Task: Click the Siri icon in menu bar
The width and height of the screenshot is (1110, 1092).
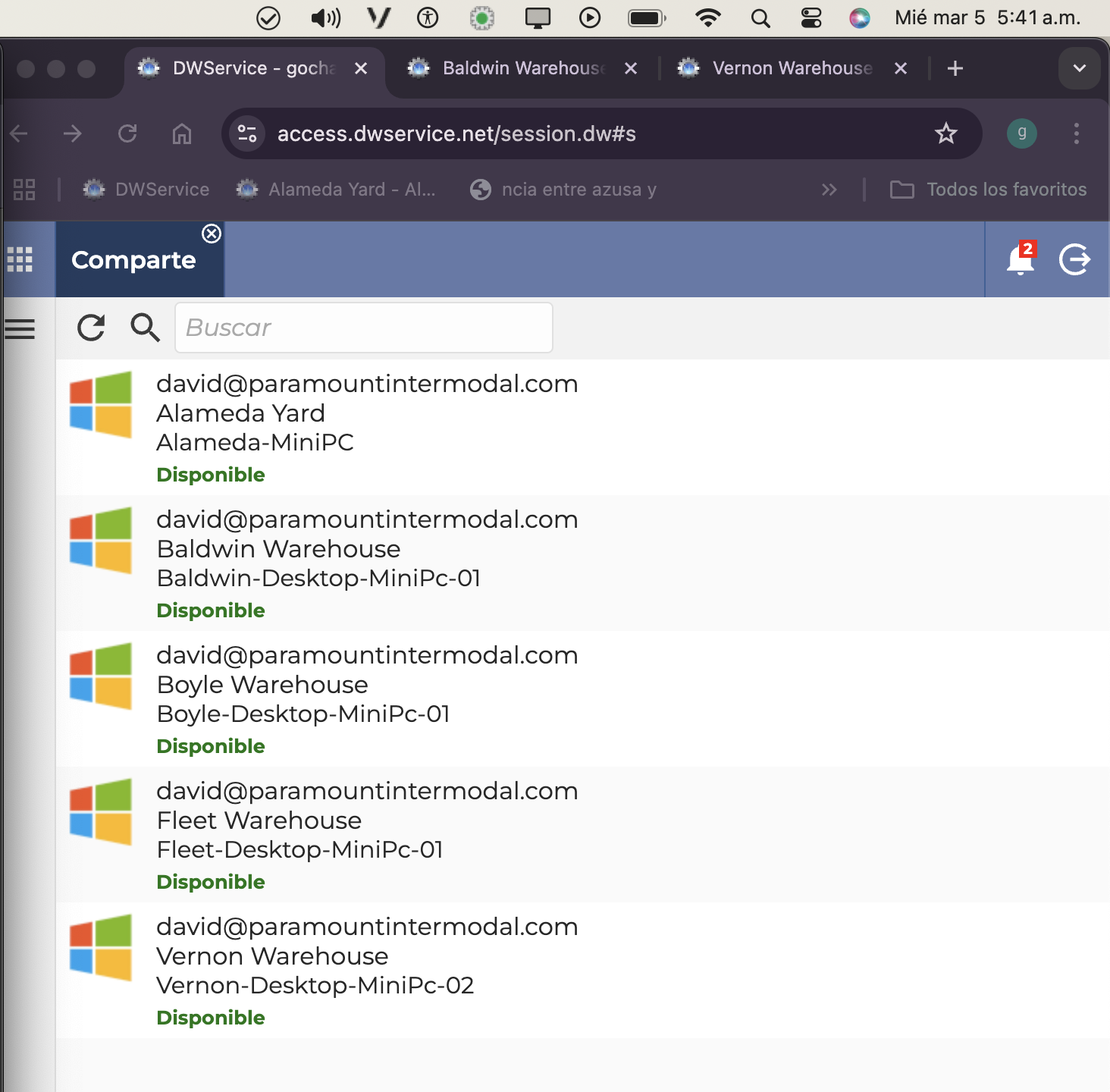Action: click(x=860, y=17)
